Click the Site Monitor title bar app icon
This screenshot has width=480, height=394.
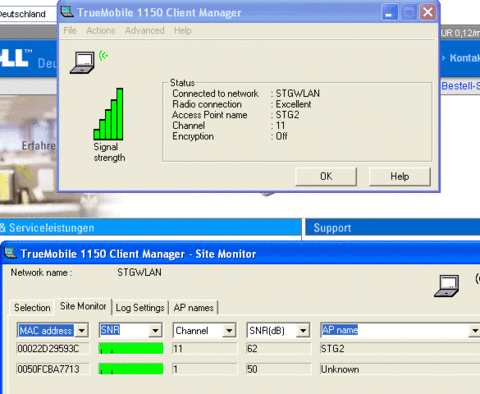point(10,253)
